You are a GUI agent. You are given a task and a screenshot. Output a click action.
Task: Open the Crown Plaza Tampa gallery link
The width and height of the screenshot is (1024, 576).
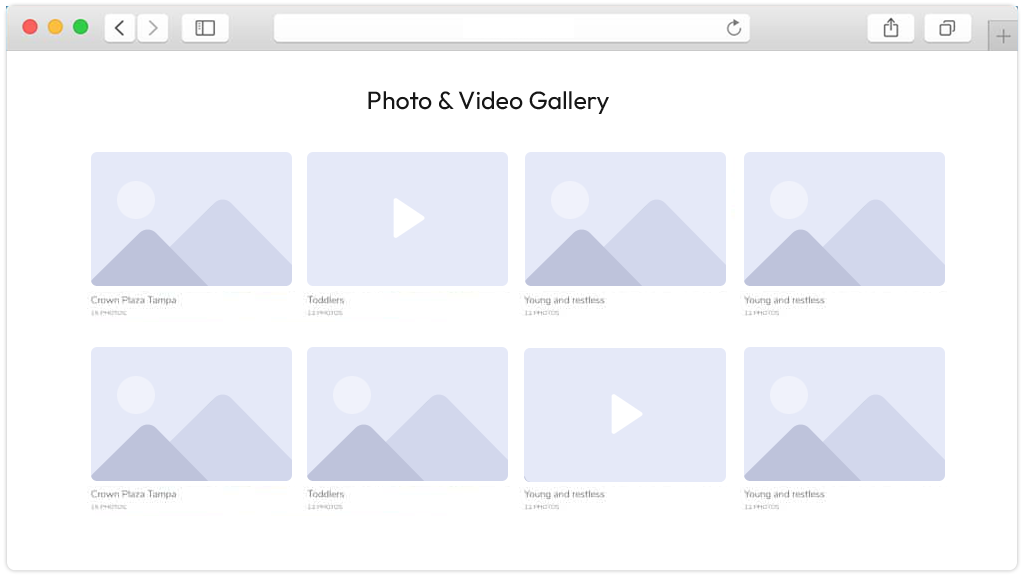(134, 299)
